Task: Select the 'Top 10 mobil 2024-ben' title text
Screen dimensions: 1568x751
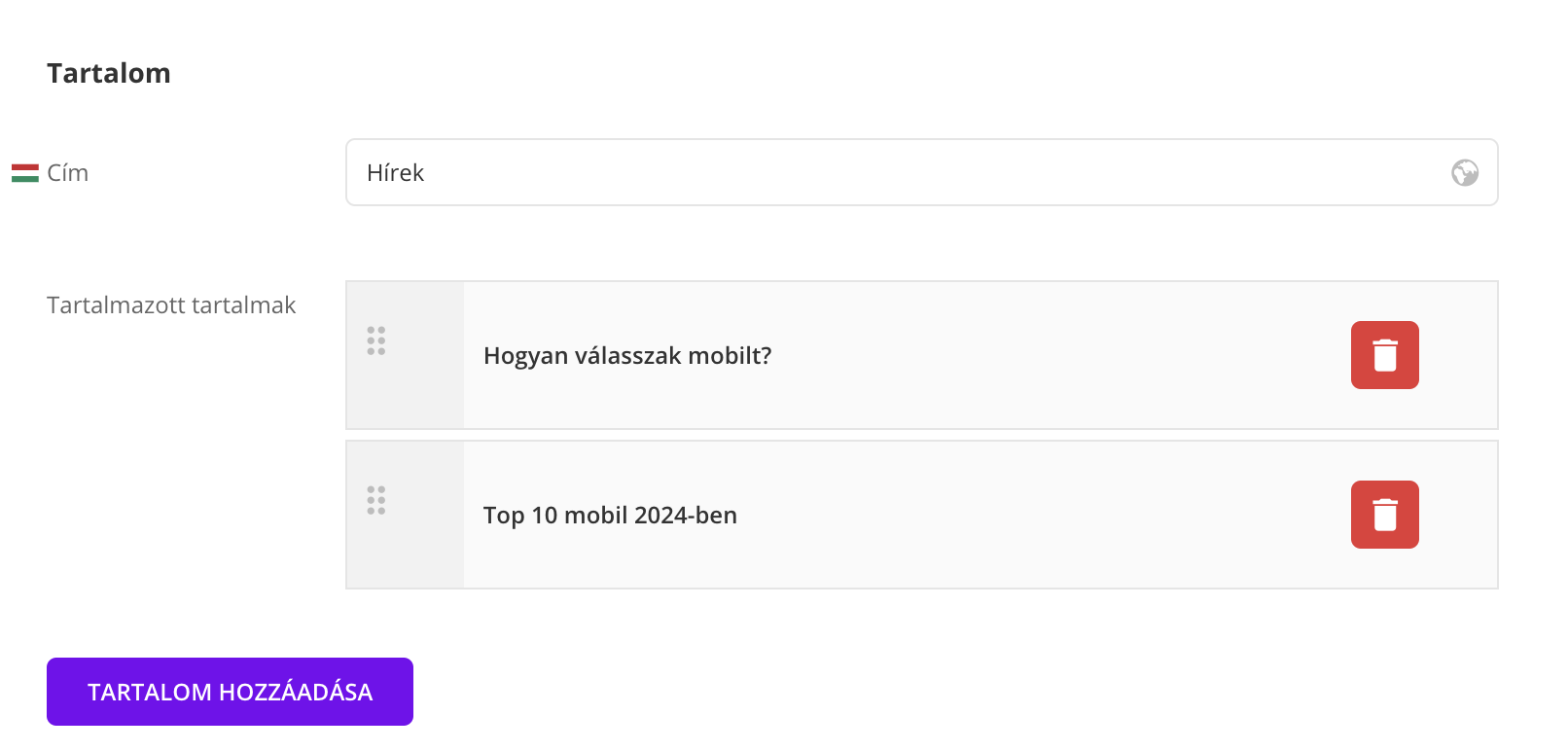Action: pos(610,516)
